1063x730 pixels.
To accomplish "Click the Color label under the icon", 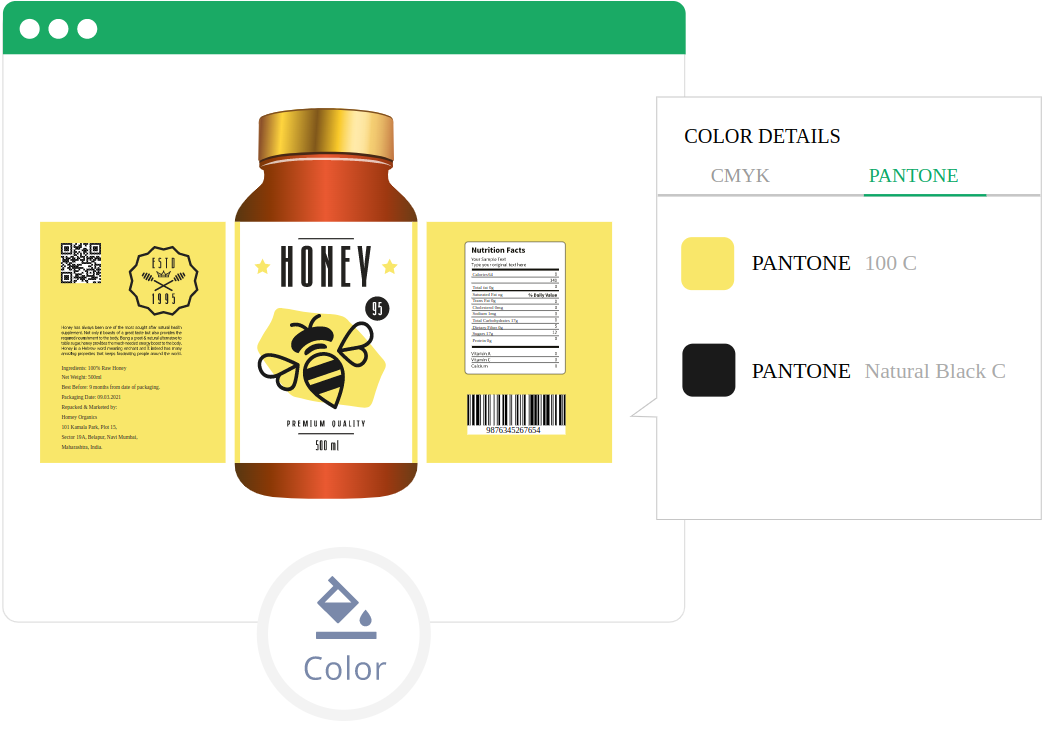I will tap(345, 669).
